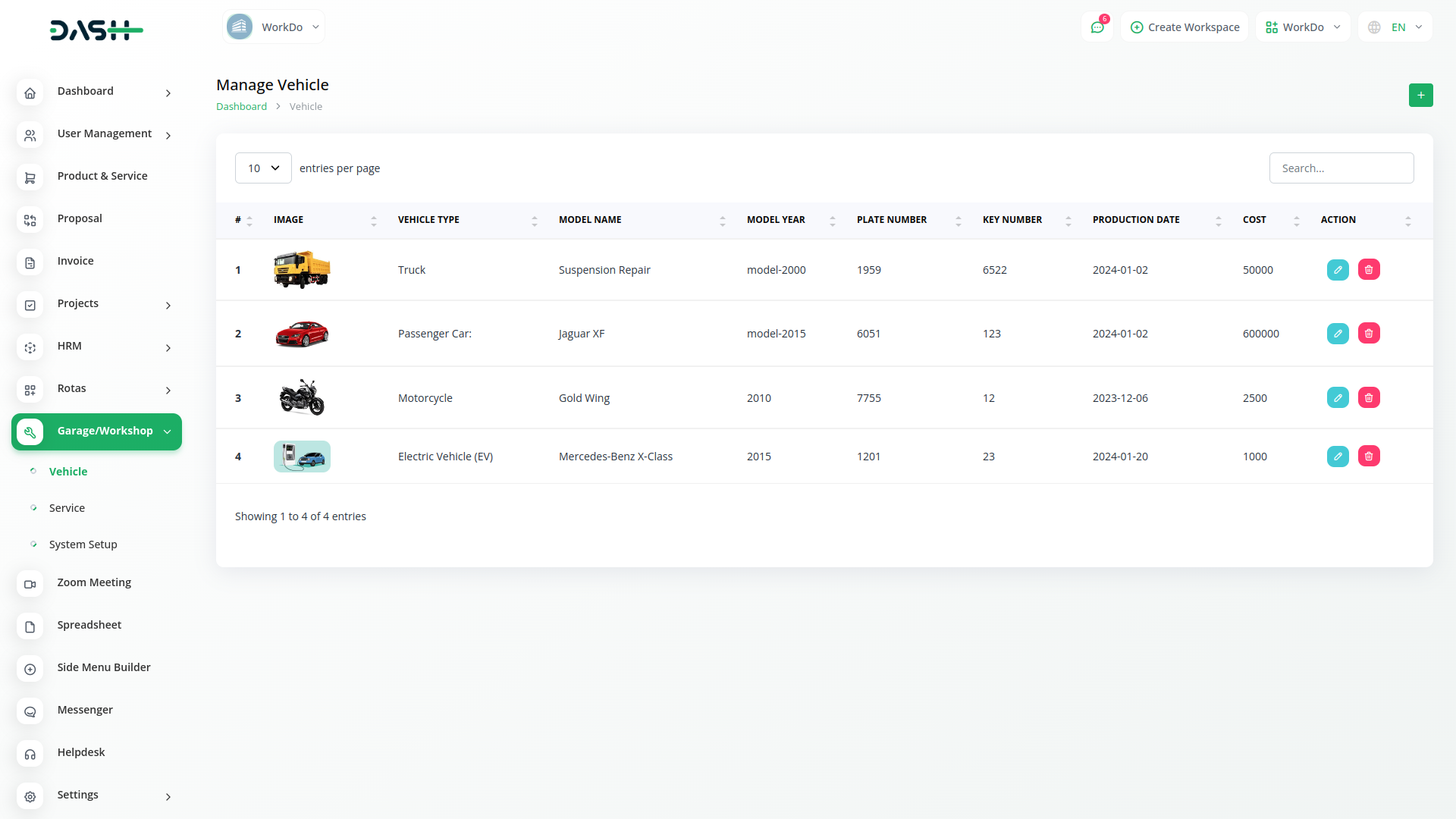The image size is (1456, 819).
Task: Delete the Jaguar XF vehicle
Action: click(x=1369, y=334)
